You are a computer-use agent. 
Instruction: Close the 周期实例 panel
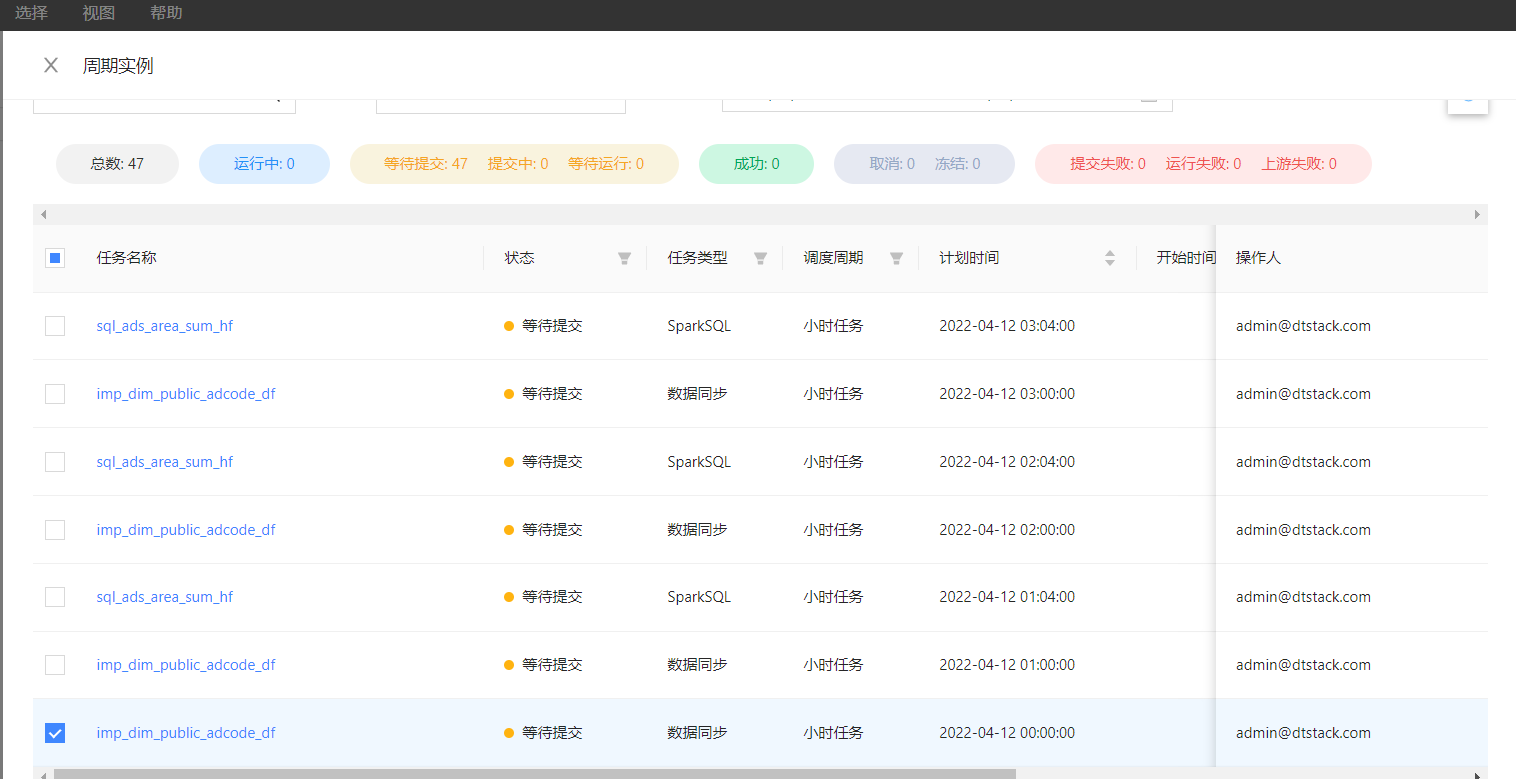click(x=50, y=64)
